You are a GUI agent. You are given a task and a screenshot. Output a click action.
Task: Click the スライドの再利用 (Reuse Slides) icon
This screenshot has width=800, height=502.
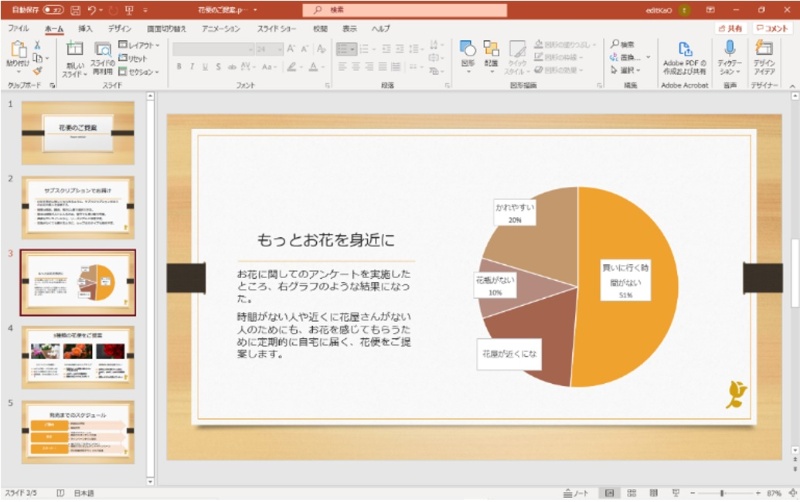coord(103,49)
